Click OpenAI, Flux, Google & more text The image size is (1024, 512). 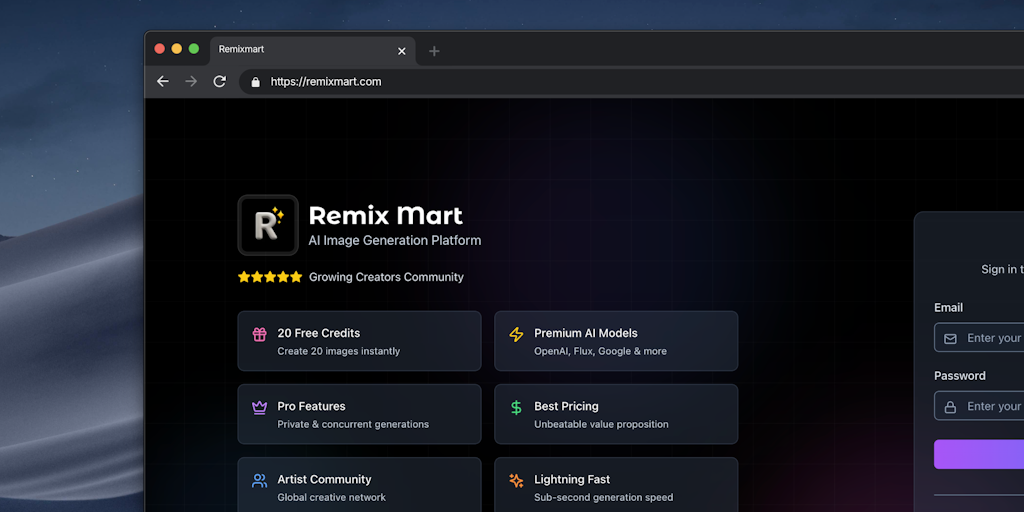(x=600, y=351)
